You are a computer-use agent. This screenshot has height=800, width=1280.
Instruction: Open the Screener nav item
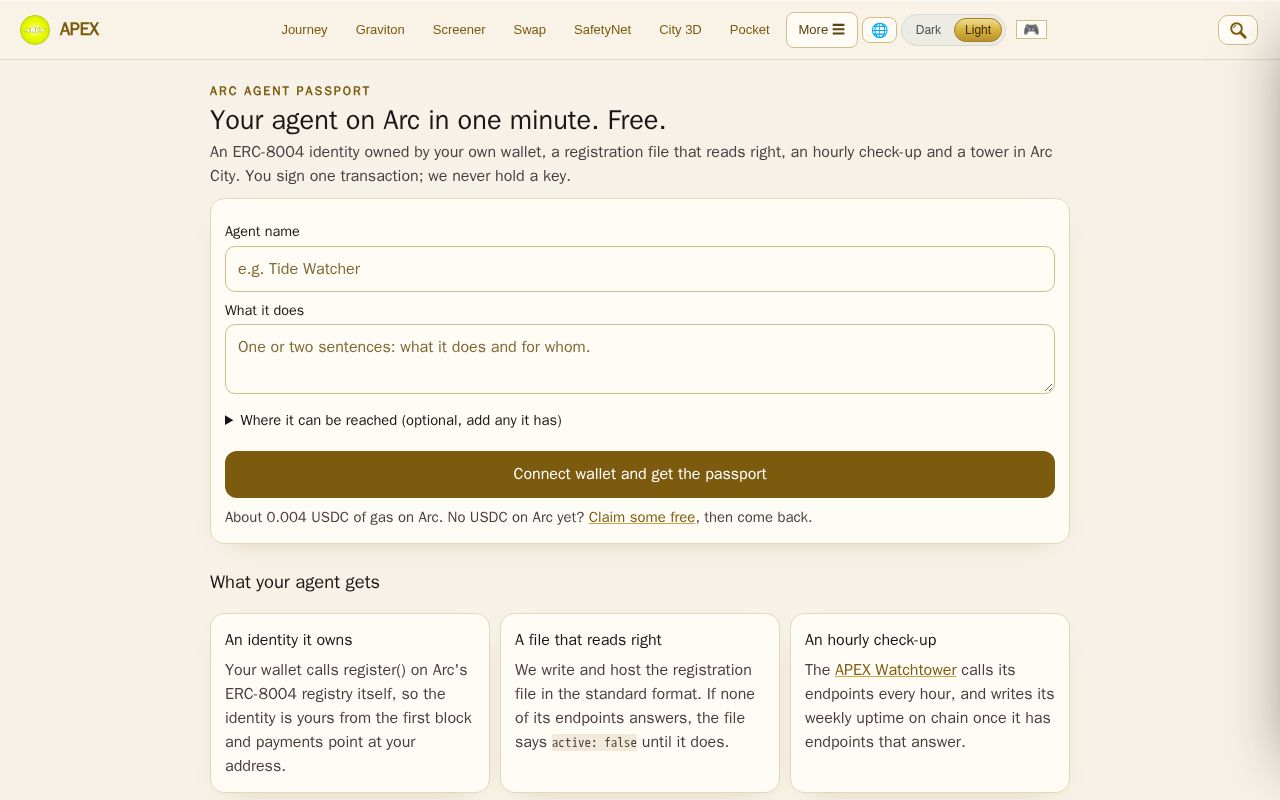[459, 30]
